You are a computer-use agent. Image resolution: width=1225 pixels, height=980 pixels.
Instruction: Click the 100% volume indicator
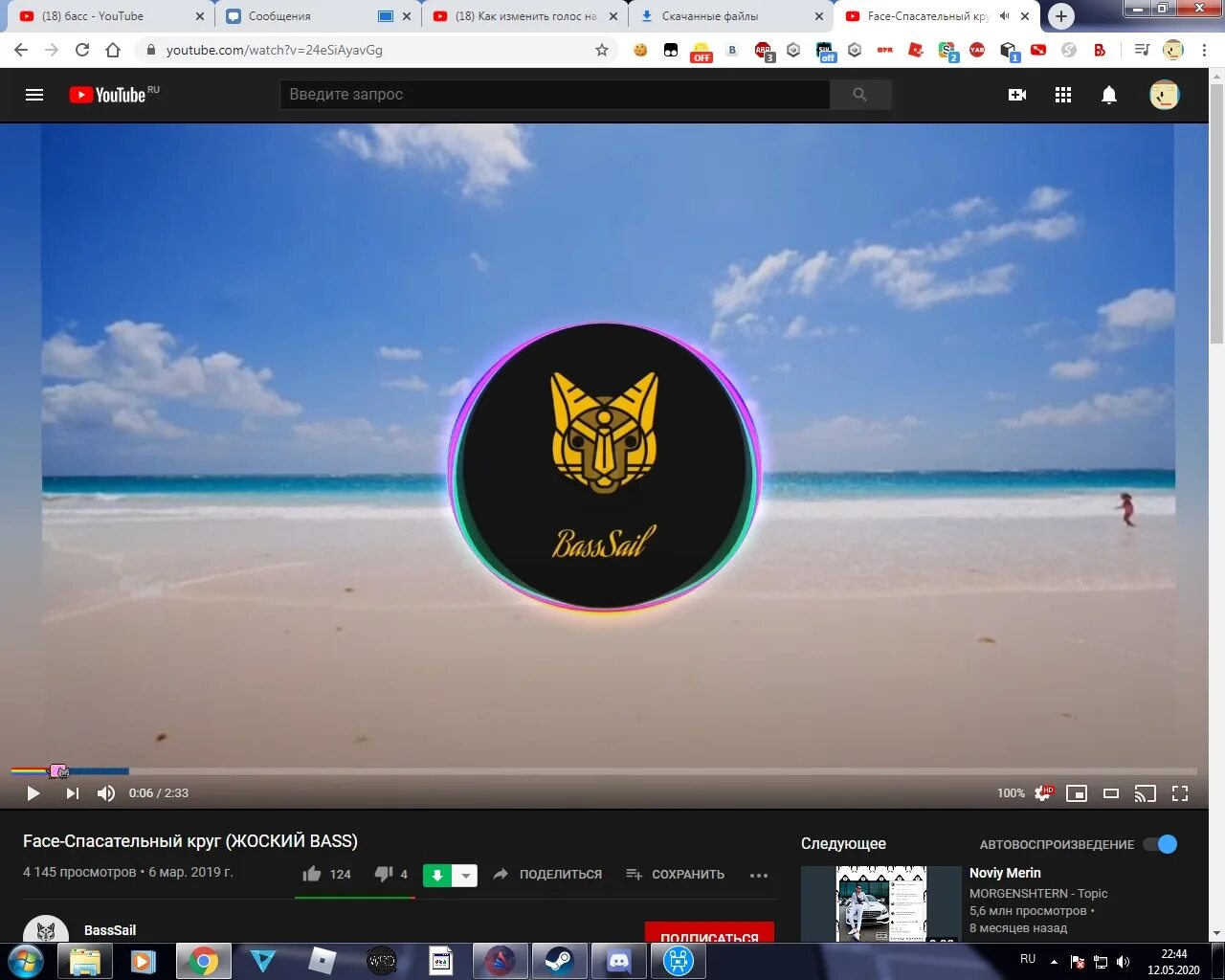(x=1011, y=793)
